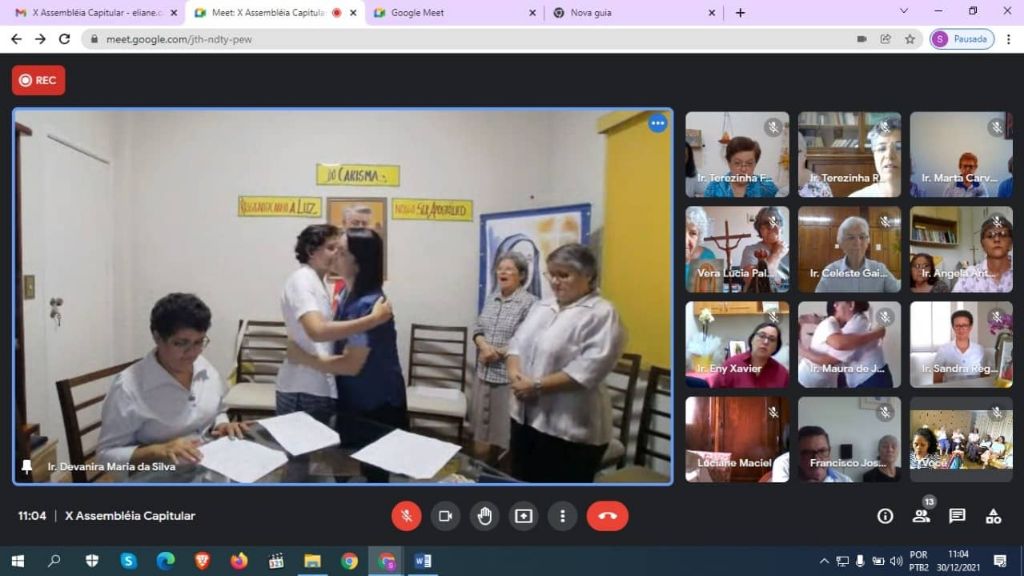Open meeting details info icon
The height and width of the screenshot is (576, 1024).
[885, 516]
